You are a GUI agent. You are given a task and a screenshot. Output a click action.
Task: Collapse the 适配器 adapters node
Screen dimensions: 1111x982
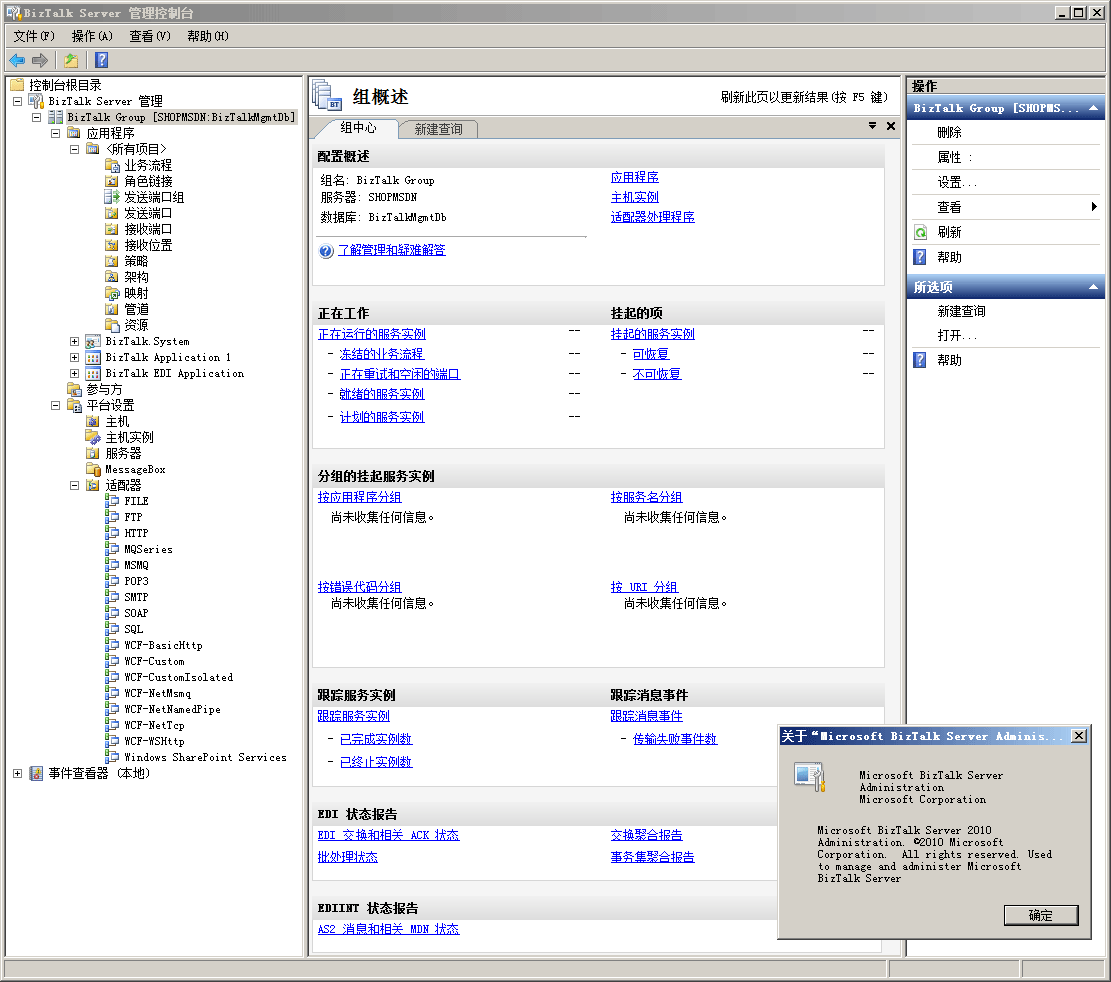pyautogui.click(x=74, y=485)
